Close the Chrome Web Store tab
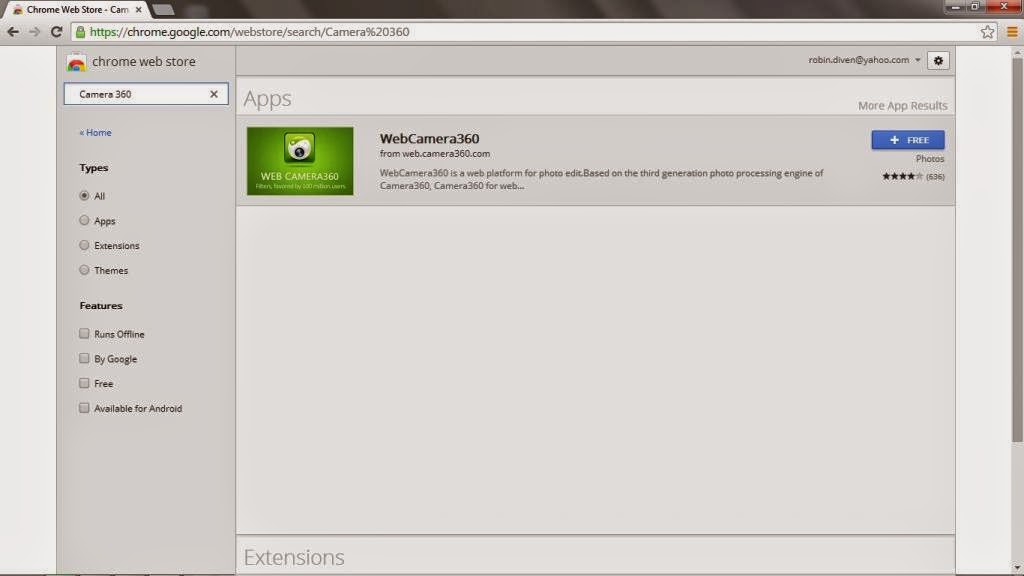 pyautogui.click(x=138, y=10)
